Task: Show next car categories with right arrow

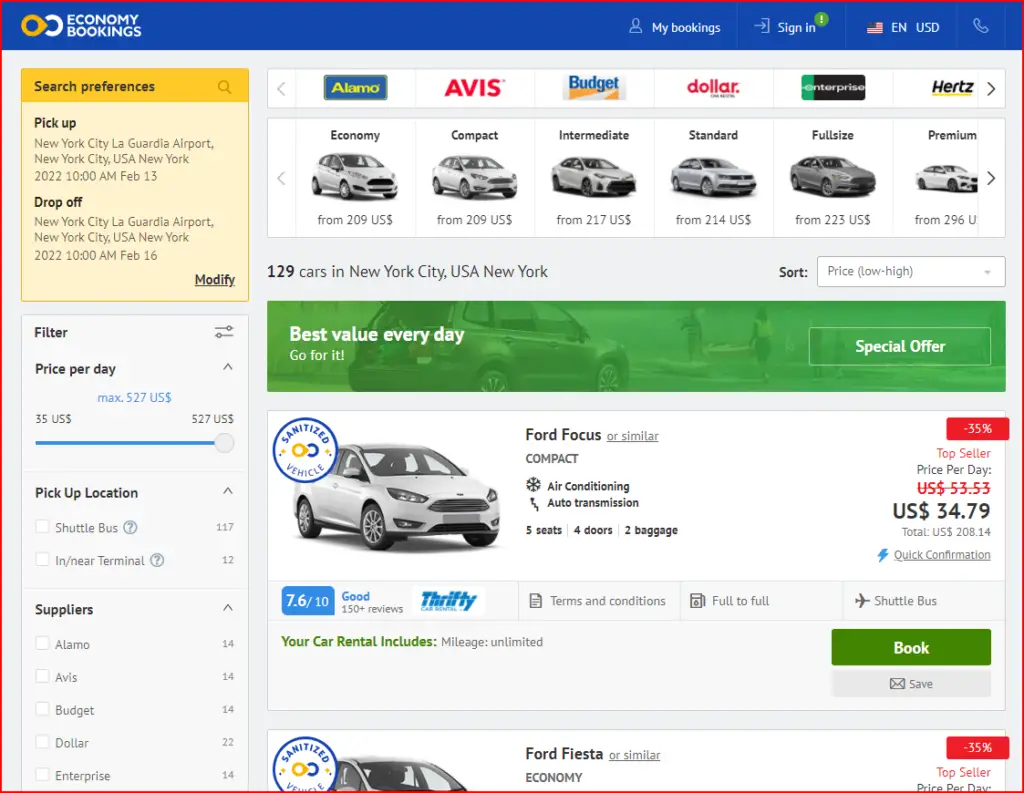Action: [x=991, y=178]
